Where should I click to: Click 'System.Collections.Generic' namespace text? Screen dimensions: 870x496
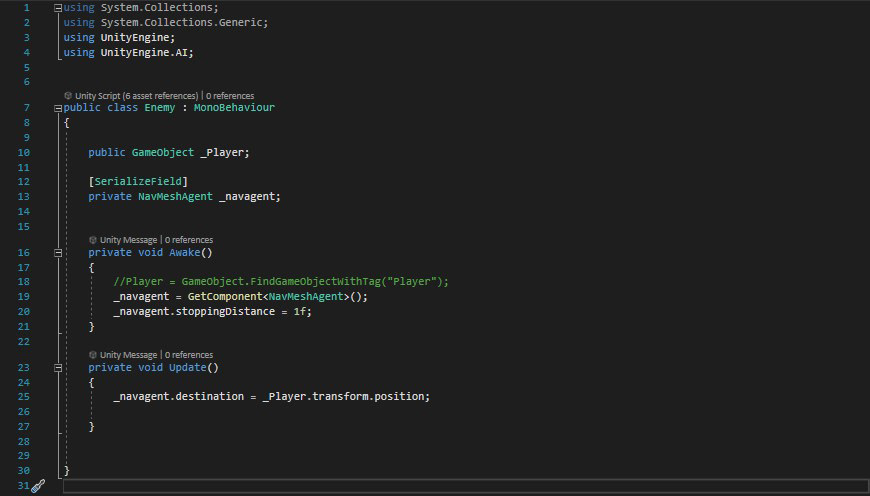click(x=181, y=22)
